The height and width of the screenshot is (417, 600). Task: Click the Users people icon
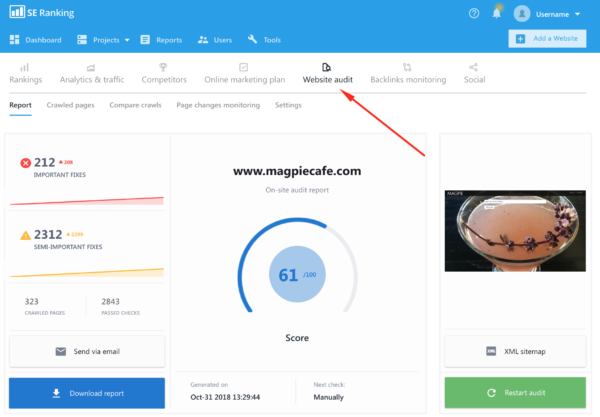click(x=203, y=40)
